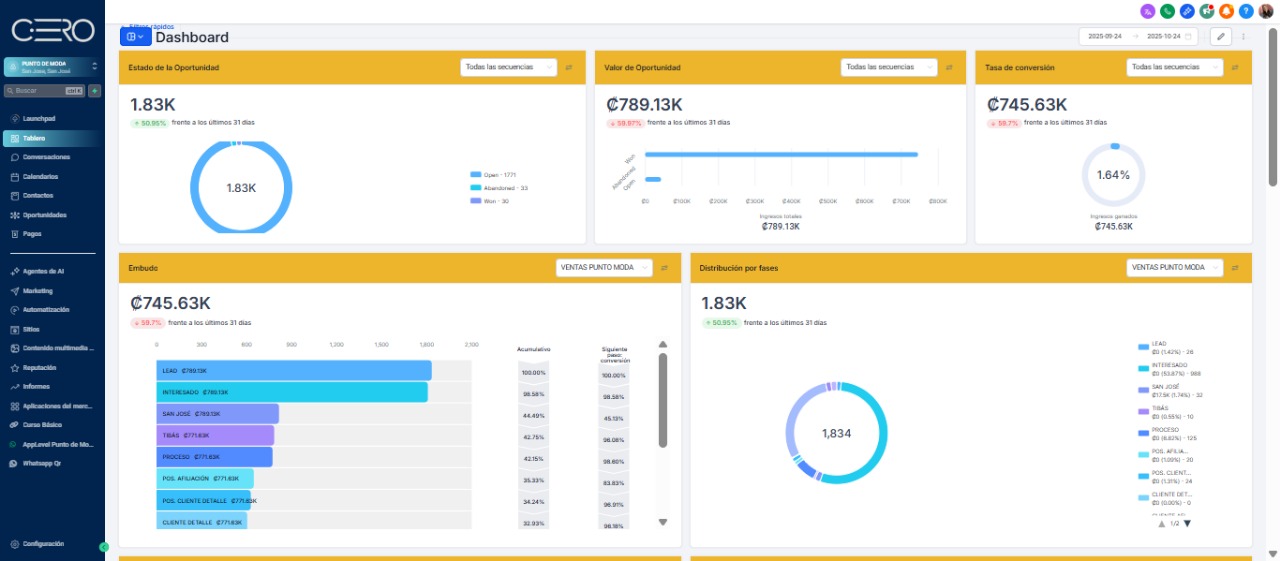The width and height of the screenshot is (1280, 561).
Task: Toggle the swap icon on Embudo widget
Action: point(664,268)
